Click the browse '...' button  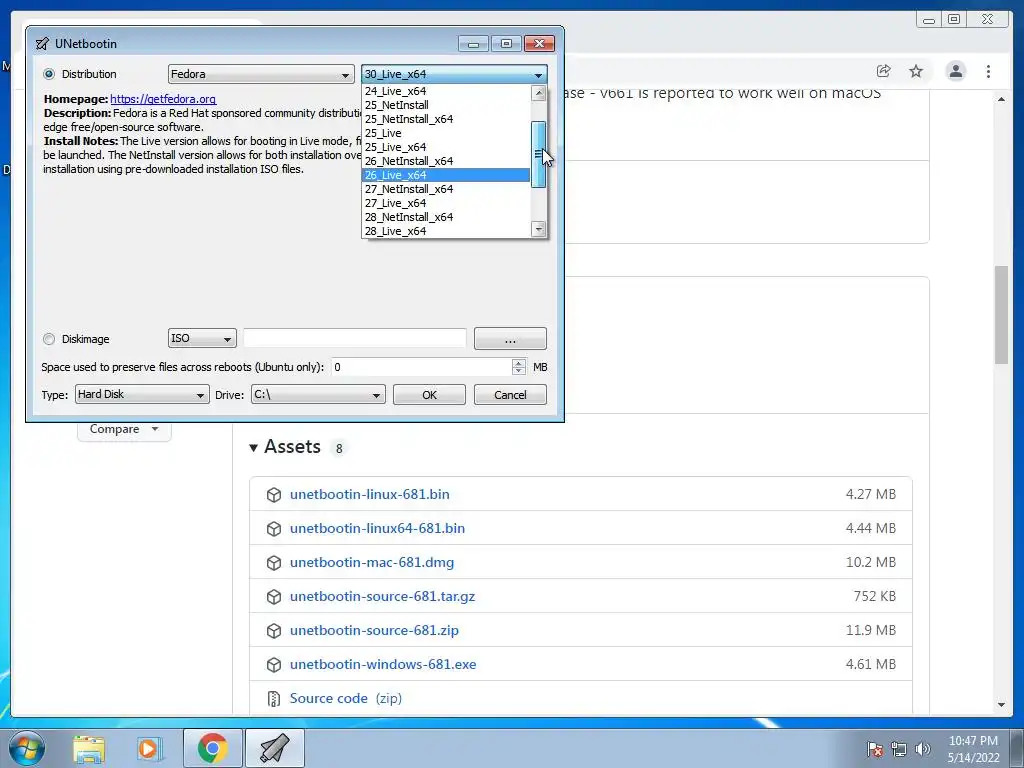point(510,339)
